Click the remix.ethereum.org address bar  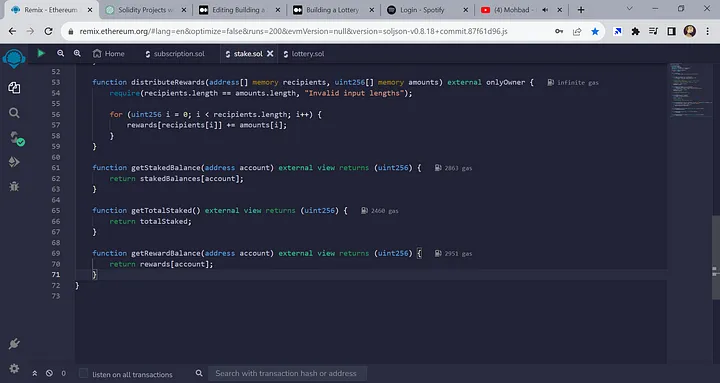(293, 31)
